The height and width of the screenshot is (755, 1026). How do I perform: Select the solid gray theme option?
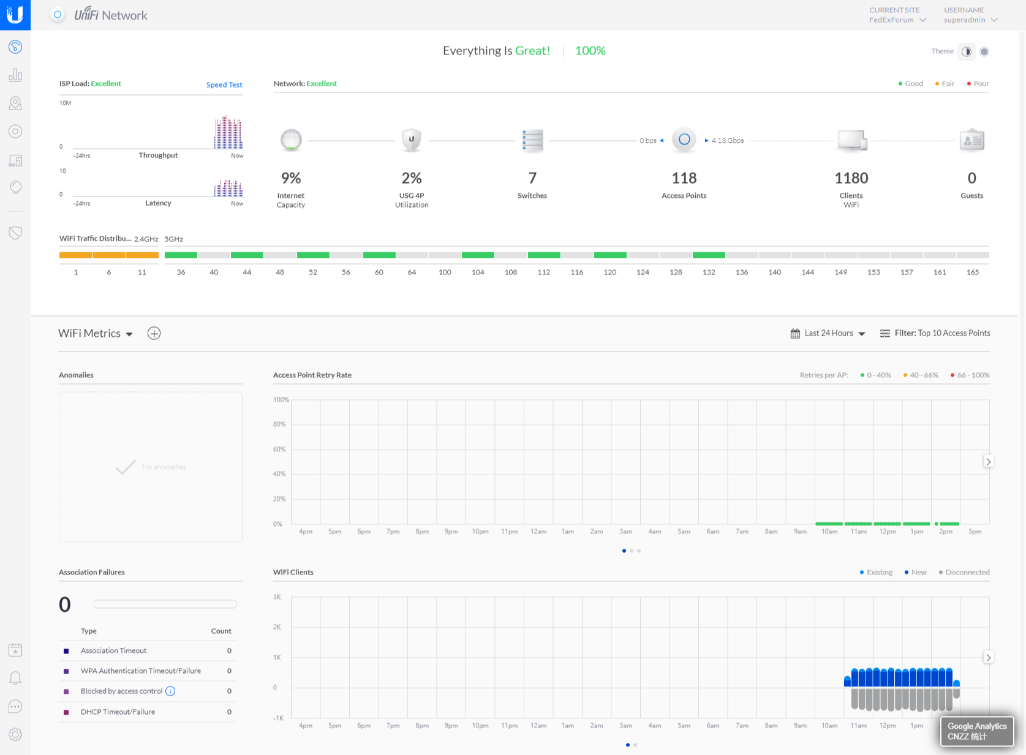[x=984, y=52]
